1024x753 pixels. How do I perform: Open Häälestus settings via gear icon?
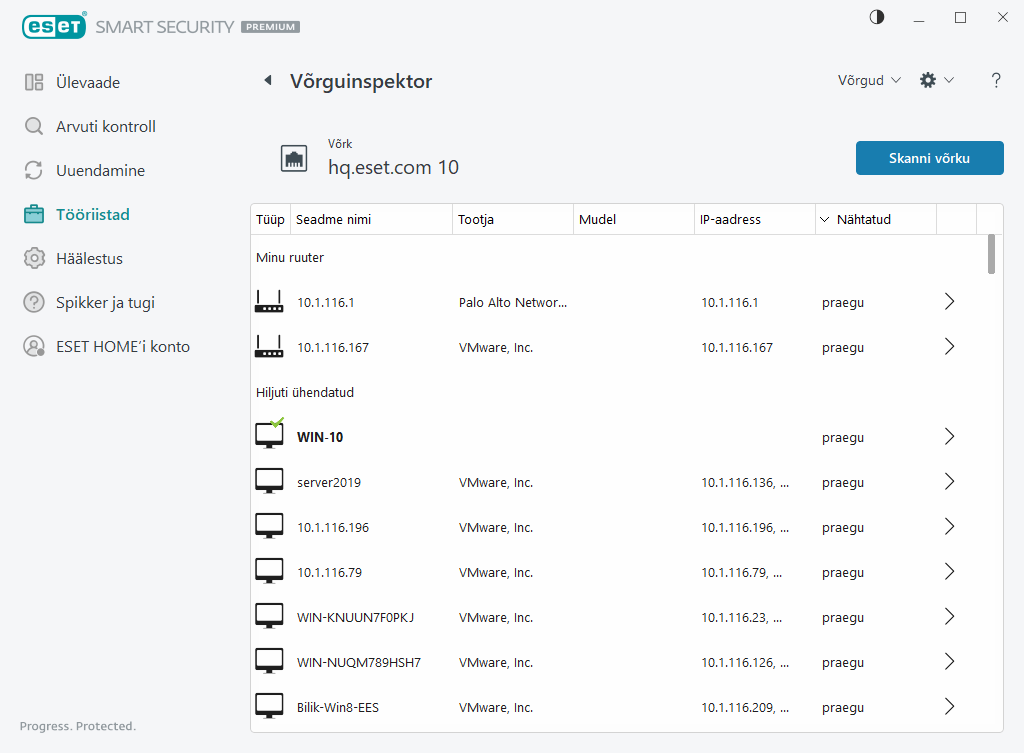[33, 258]
